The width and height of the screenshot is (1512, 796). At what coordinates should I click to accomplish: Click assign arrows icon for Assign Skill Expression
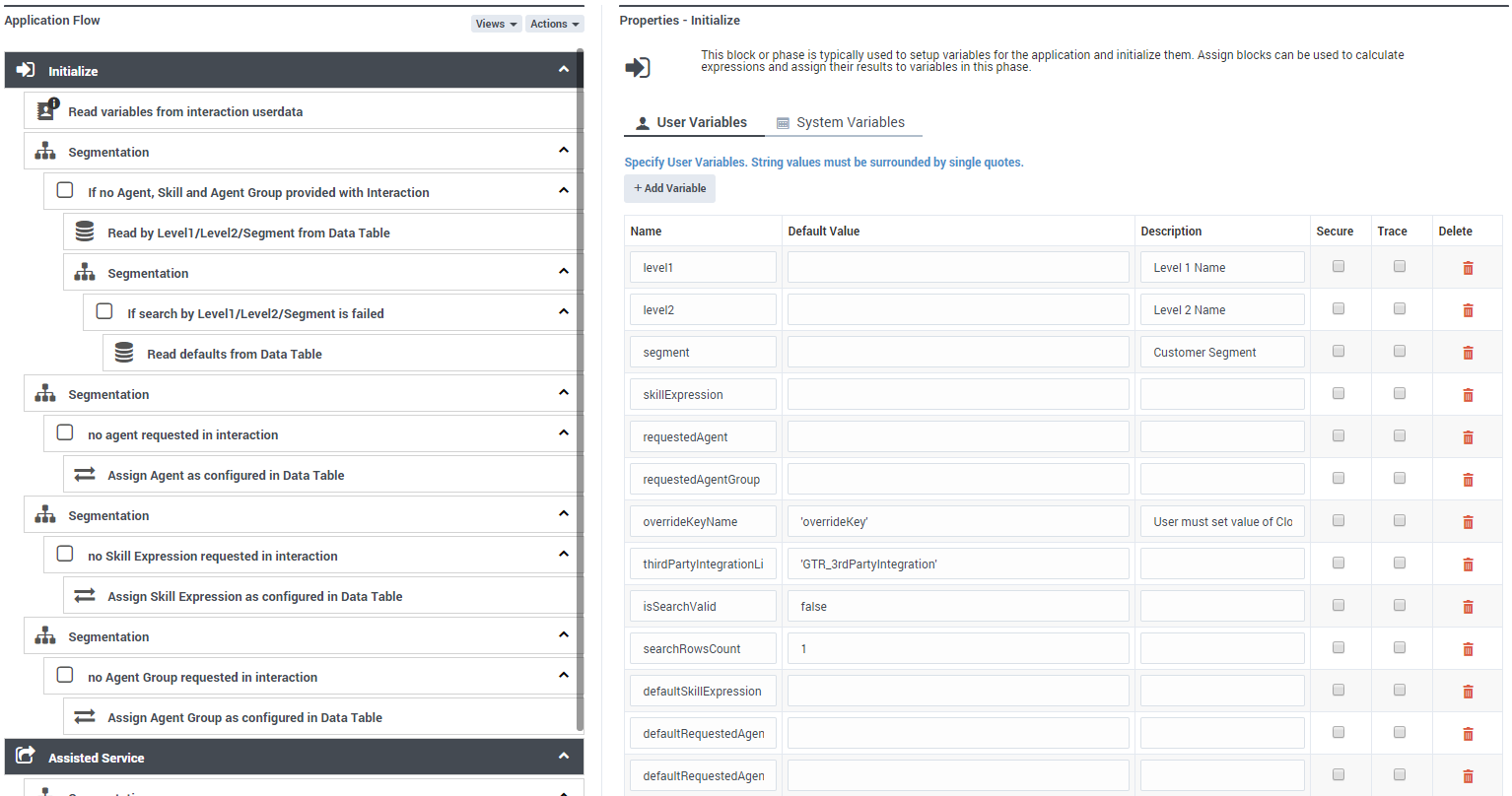[x=85, y=595]
